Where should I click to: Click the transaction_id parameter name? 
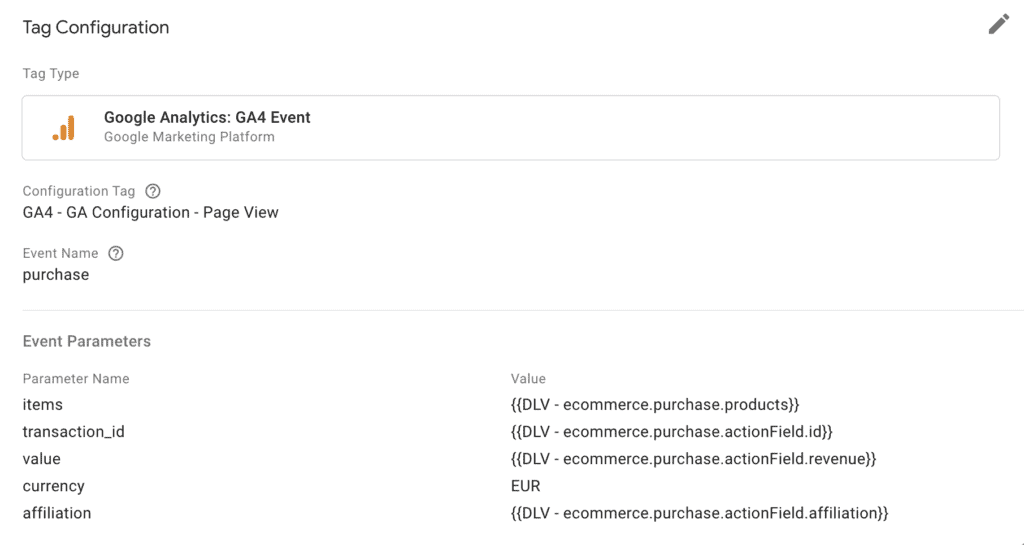click(73, 432)
